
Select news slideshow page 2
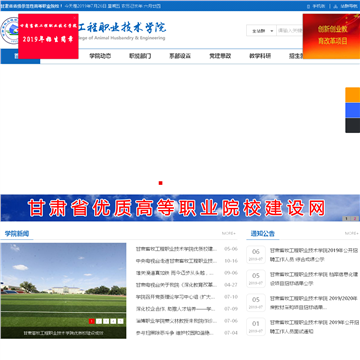point(99,321)
